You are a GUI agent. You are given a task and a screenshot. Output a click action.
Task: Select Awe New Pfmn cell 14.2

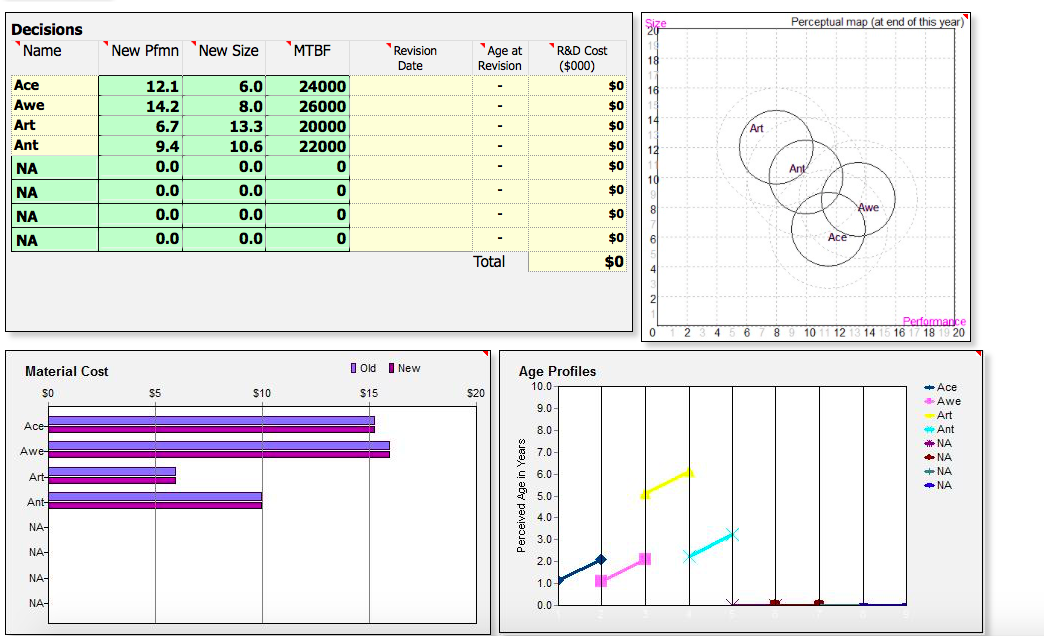[x=140, y=106]
